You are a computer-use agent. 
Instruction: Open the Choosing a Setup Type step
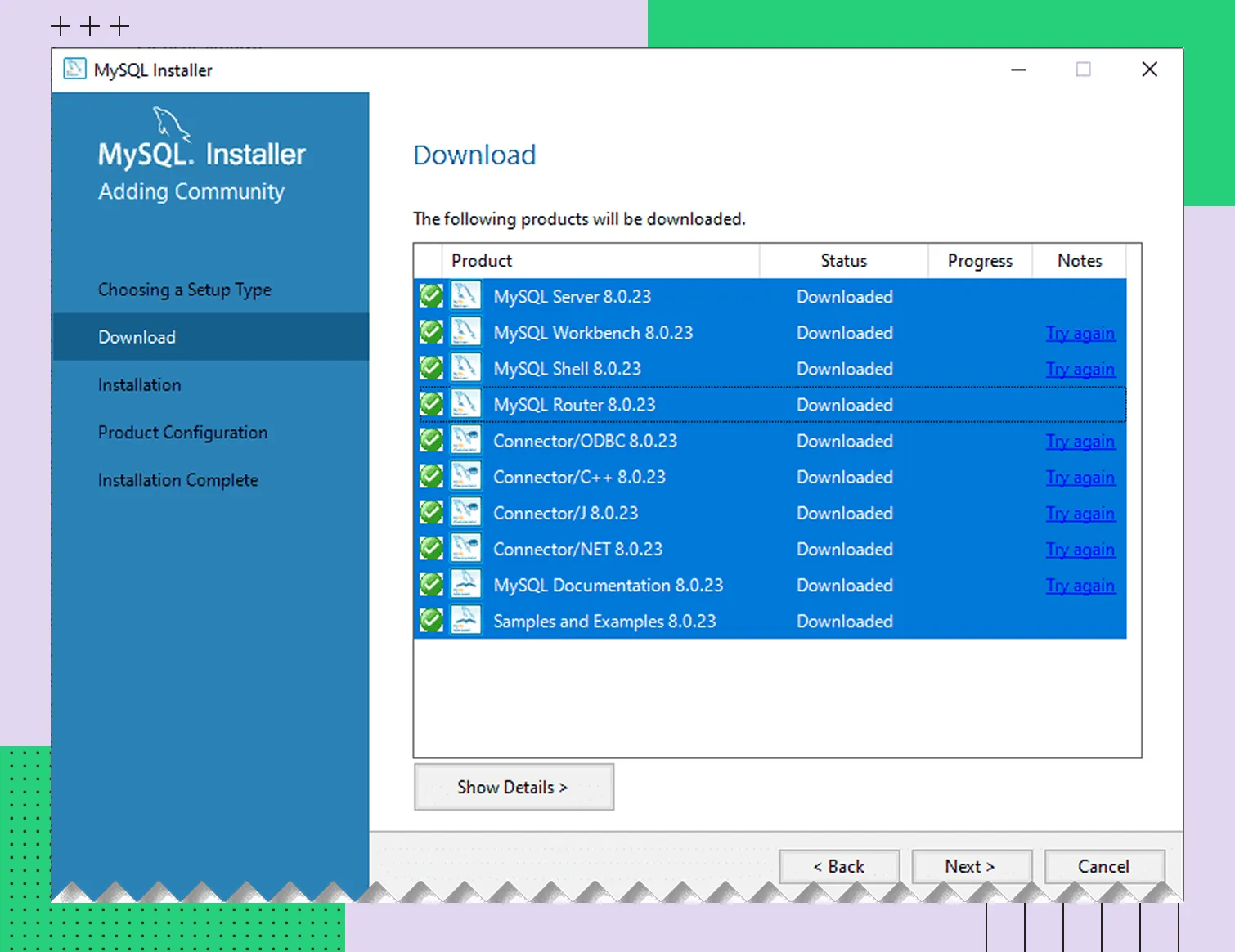click(184, 290)
